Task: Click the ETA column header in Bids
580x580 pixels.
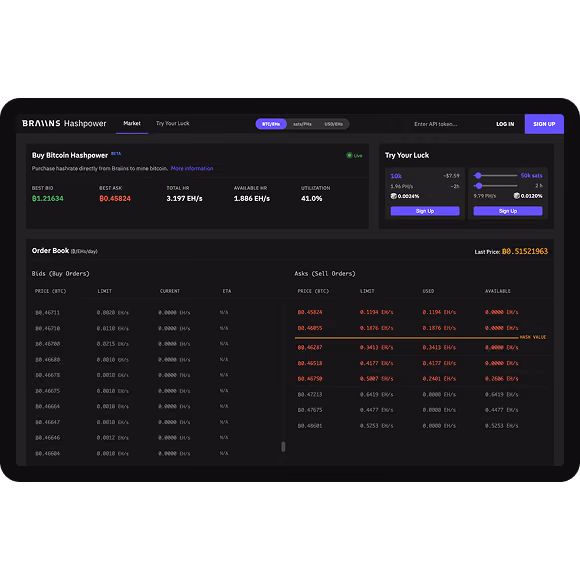Action: coord(227,291)
